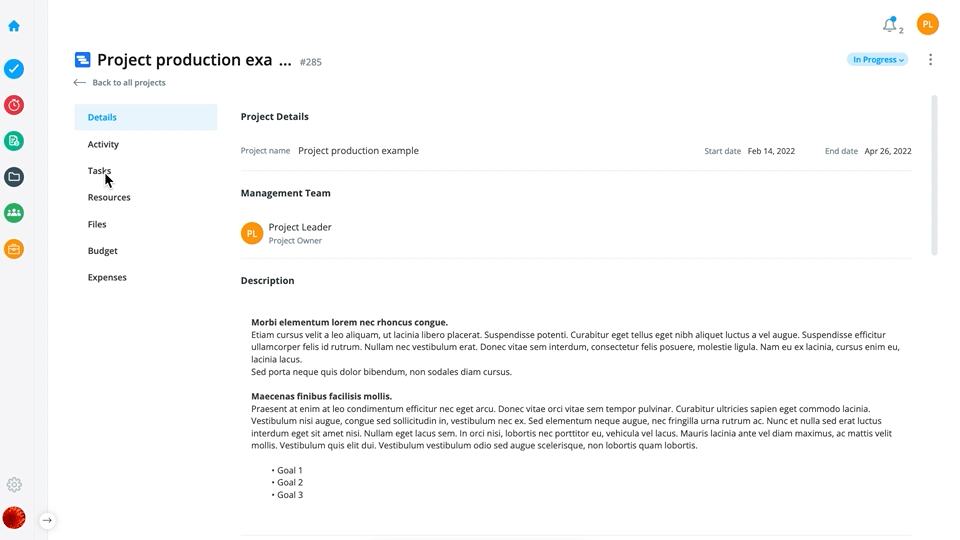The width and height of the screenshot is (960, 540).
Task: Expand sidebar using the arrow button
Action: (47, 520)
